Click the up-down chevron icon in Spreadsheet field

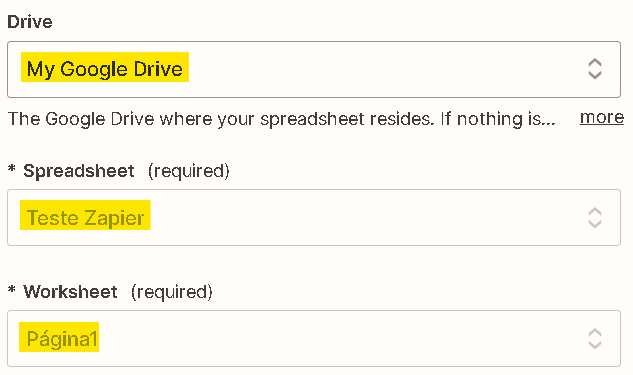click(x=595, y=218)
